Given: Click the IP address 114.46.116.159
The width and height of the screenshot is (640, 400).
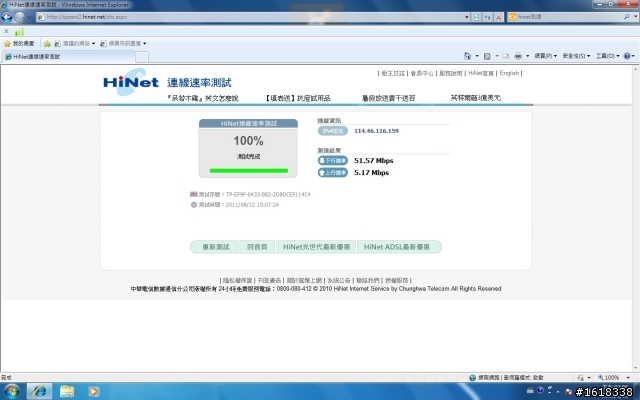Looking at the screenshot, I should [x=376, y=131].
